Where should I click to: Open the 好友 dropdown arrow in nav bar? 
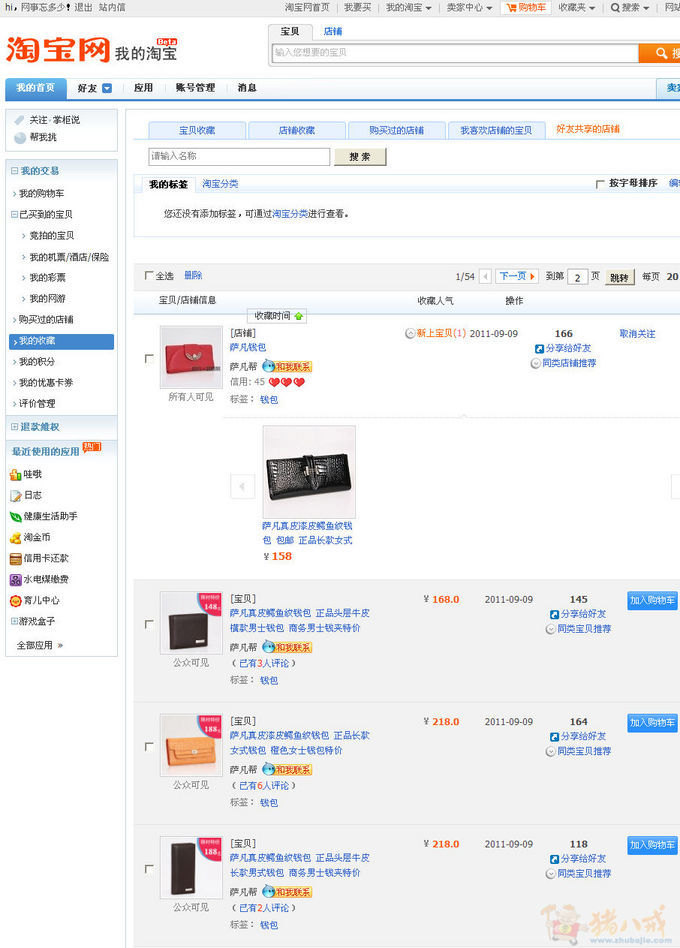107,88
